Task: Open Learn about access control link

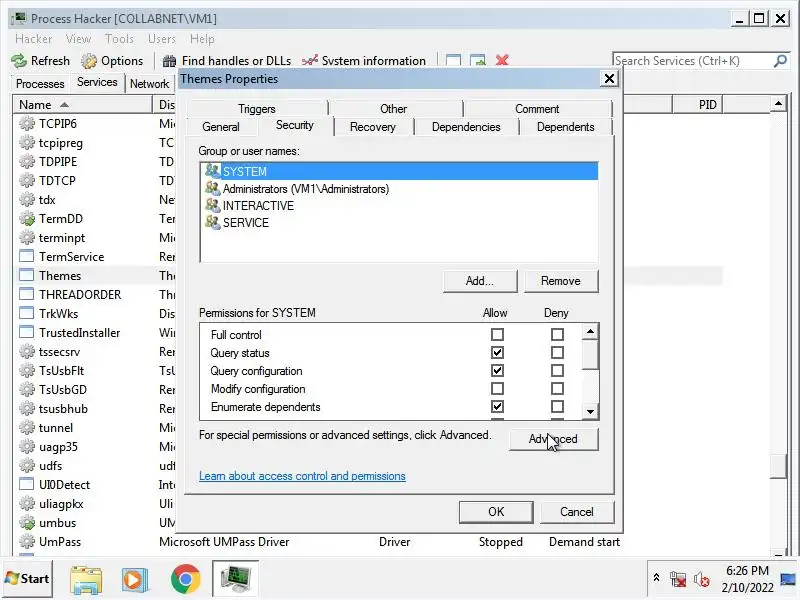Action: point(302,476)
